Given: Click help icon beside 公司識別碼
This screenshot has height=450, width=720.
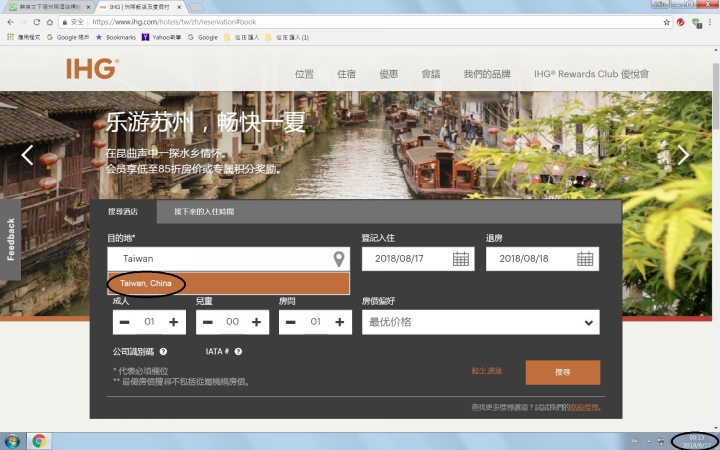Looking at the screenshot, I should (163, 352).
